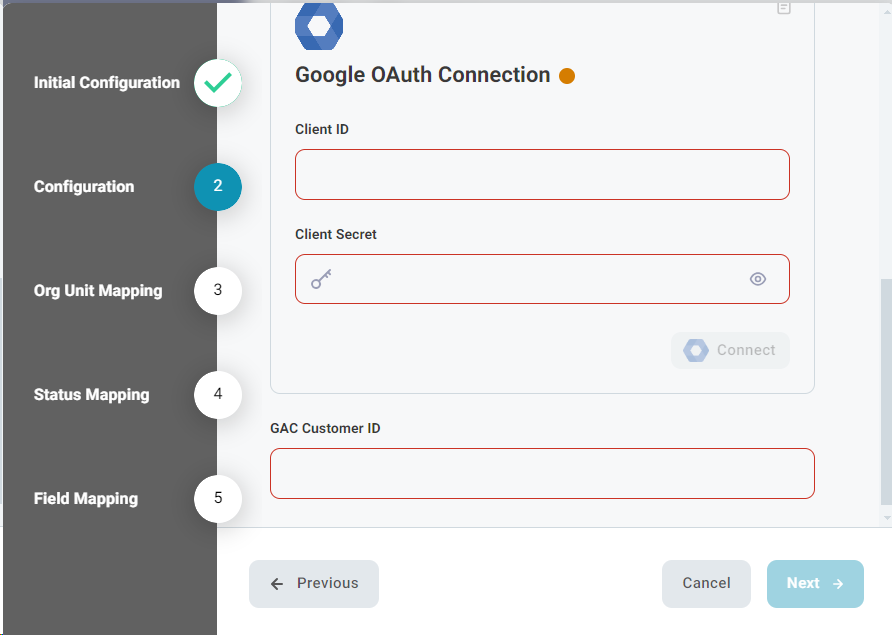Click the key icon in Client Secret
892x635 pixels.
[x=321, y=279]
